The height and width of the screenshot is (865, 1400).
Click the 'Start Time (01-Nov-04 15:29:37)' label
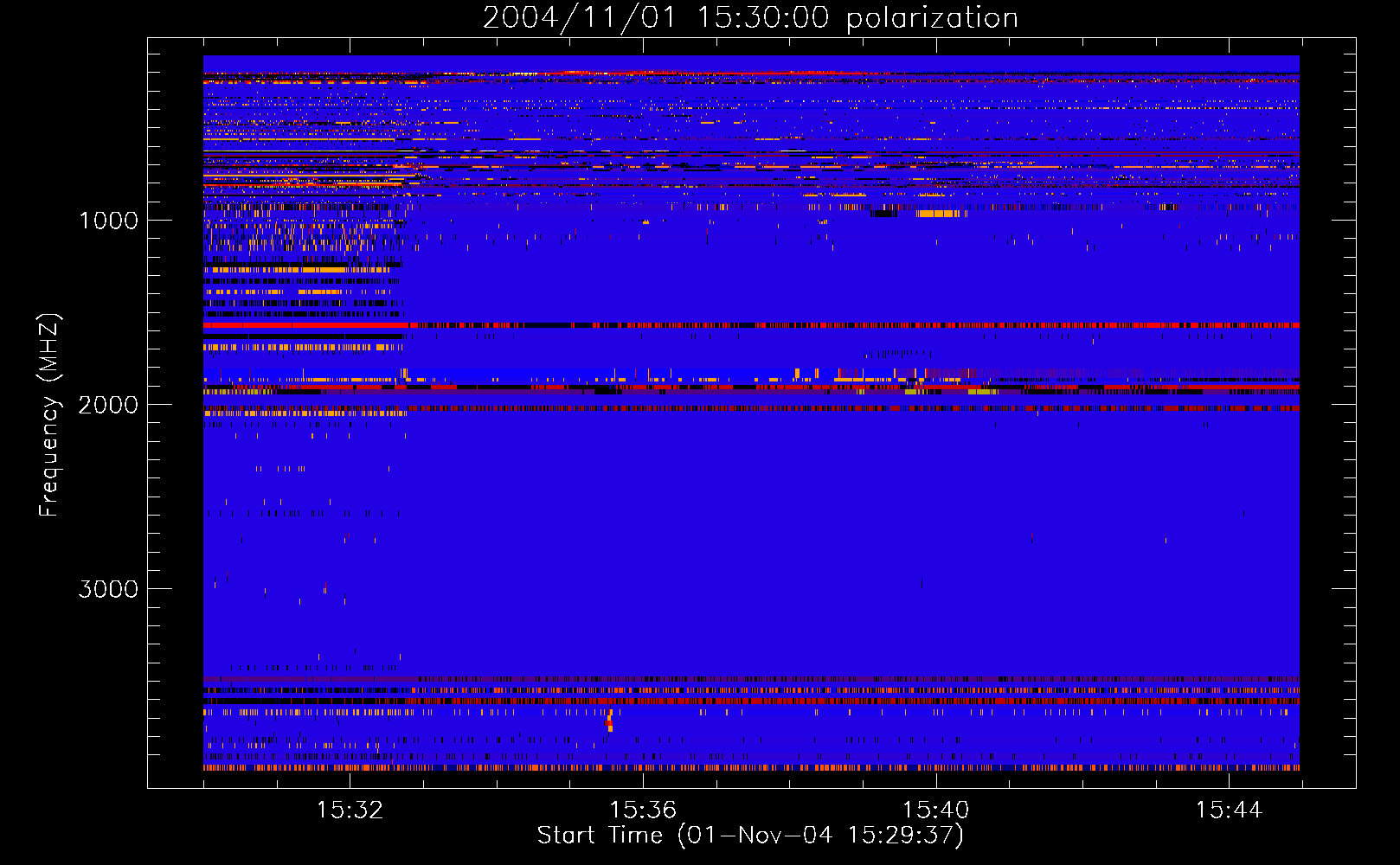(750, 836)
